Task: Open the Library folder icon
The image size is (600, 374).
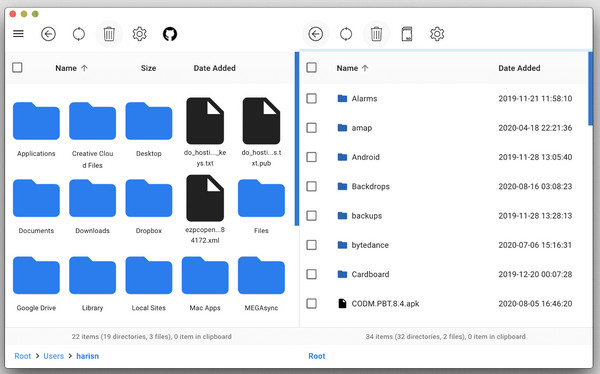Action: pyautogui.click(x=93, y=275)
